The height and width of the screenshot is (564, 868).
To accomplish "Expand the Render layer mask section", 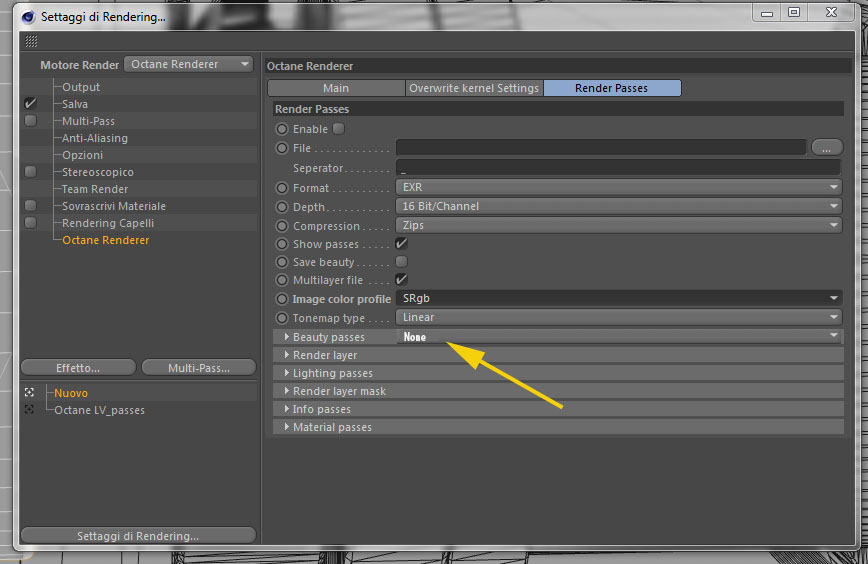I will point(287,391).
